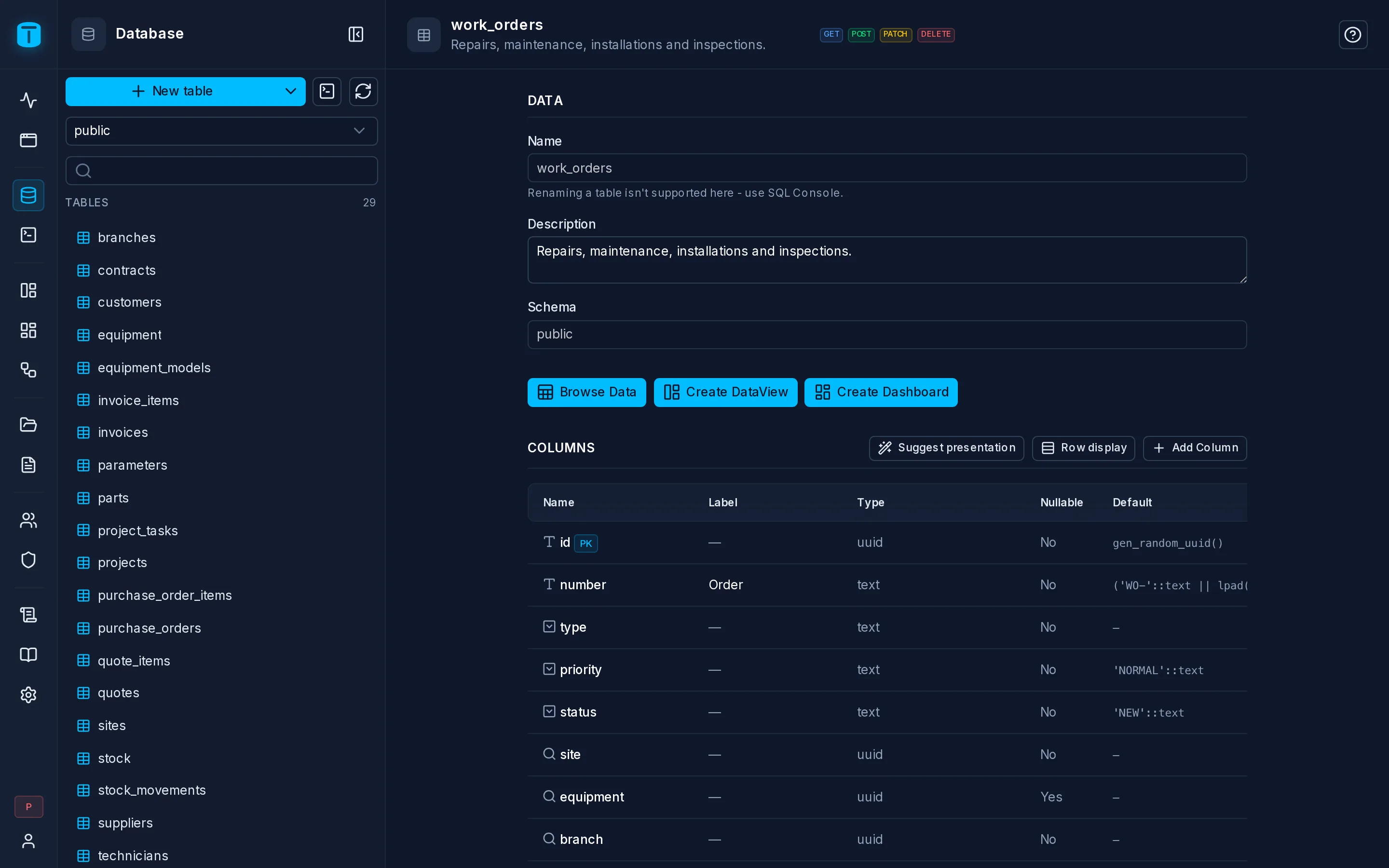Collapse the Database side panel
Viewport: 1389px width, 868px height.
coord(356,34)
